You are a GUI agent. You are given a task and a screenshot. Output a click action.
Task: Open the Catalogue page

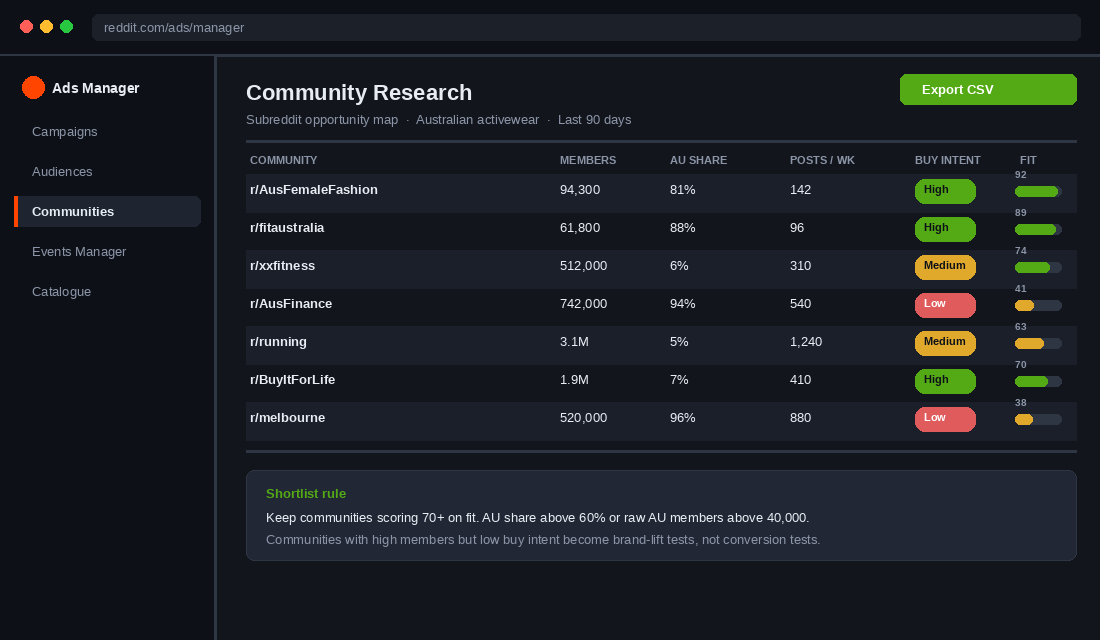click(x=61, y=292)
